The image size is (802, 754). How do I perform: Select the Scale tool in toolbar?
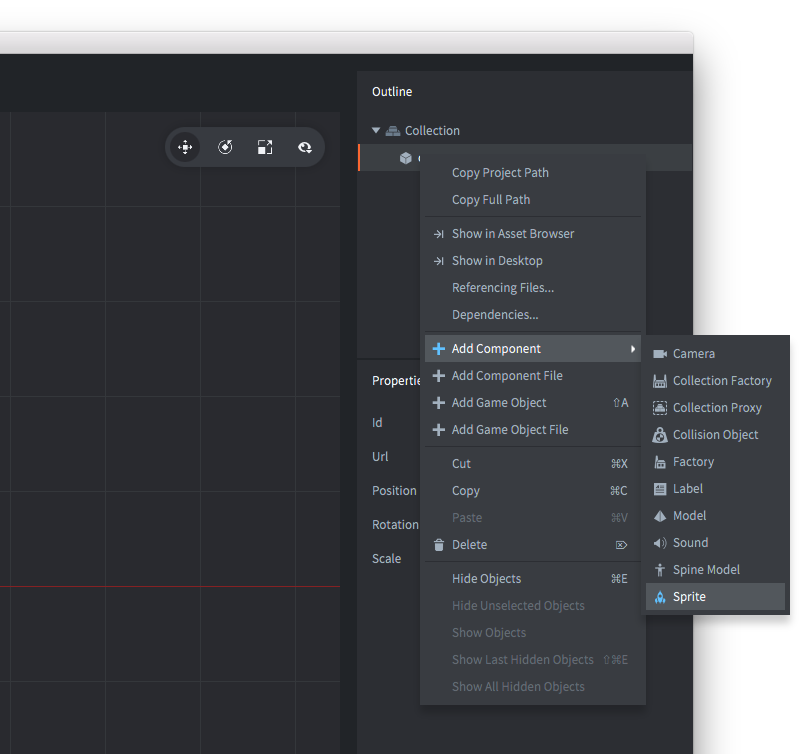pos(265,147)
